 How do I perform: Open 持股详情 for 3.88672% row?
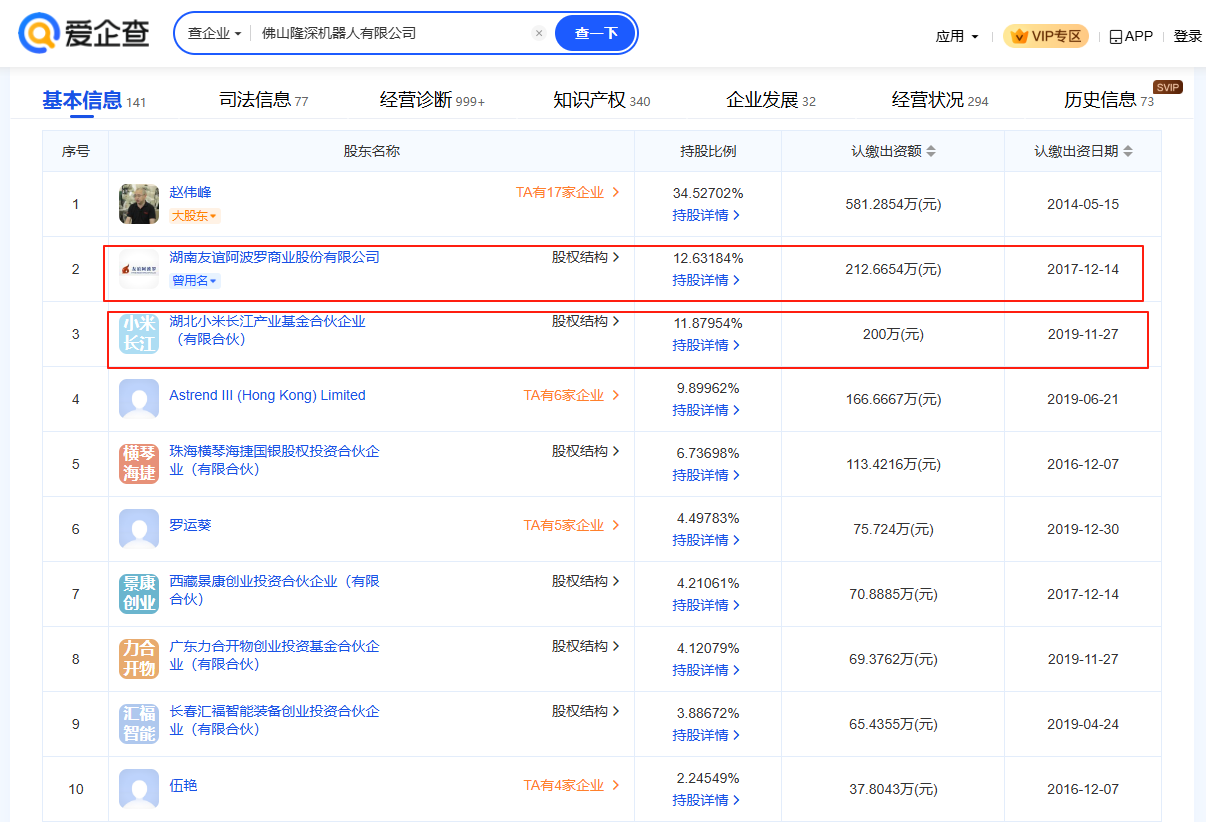pyautogui.click(x=707, y=735)
